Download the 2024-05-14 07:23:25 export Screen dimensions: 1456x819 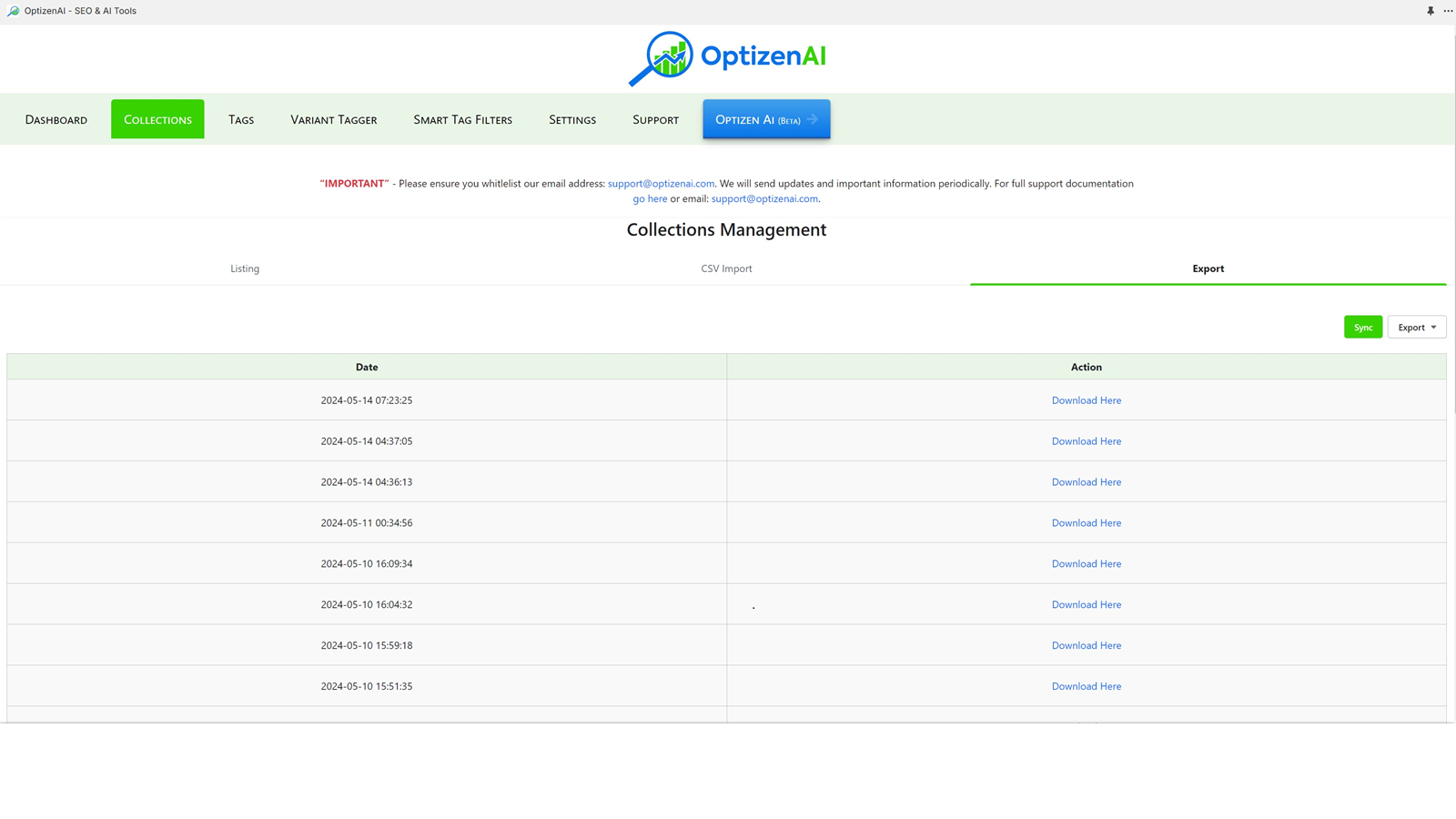point(1087,400)
